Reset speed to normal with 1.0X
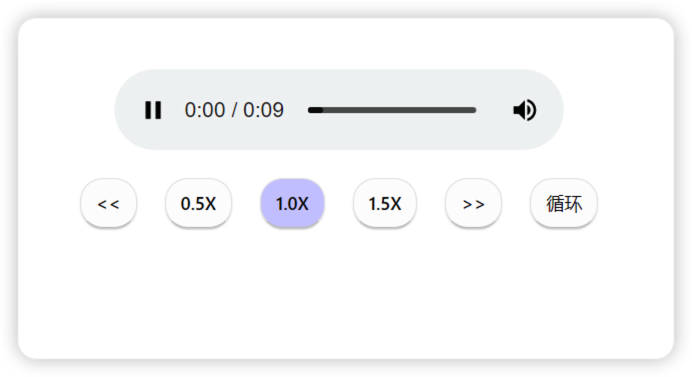The image size is (692, 377). click(292, 203)
